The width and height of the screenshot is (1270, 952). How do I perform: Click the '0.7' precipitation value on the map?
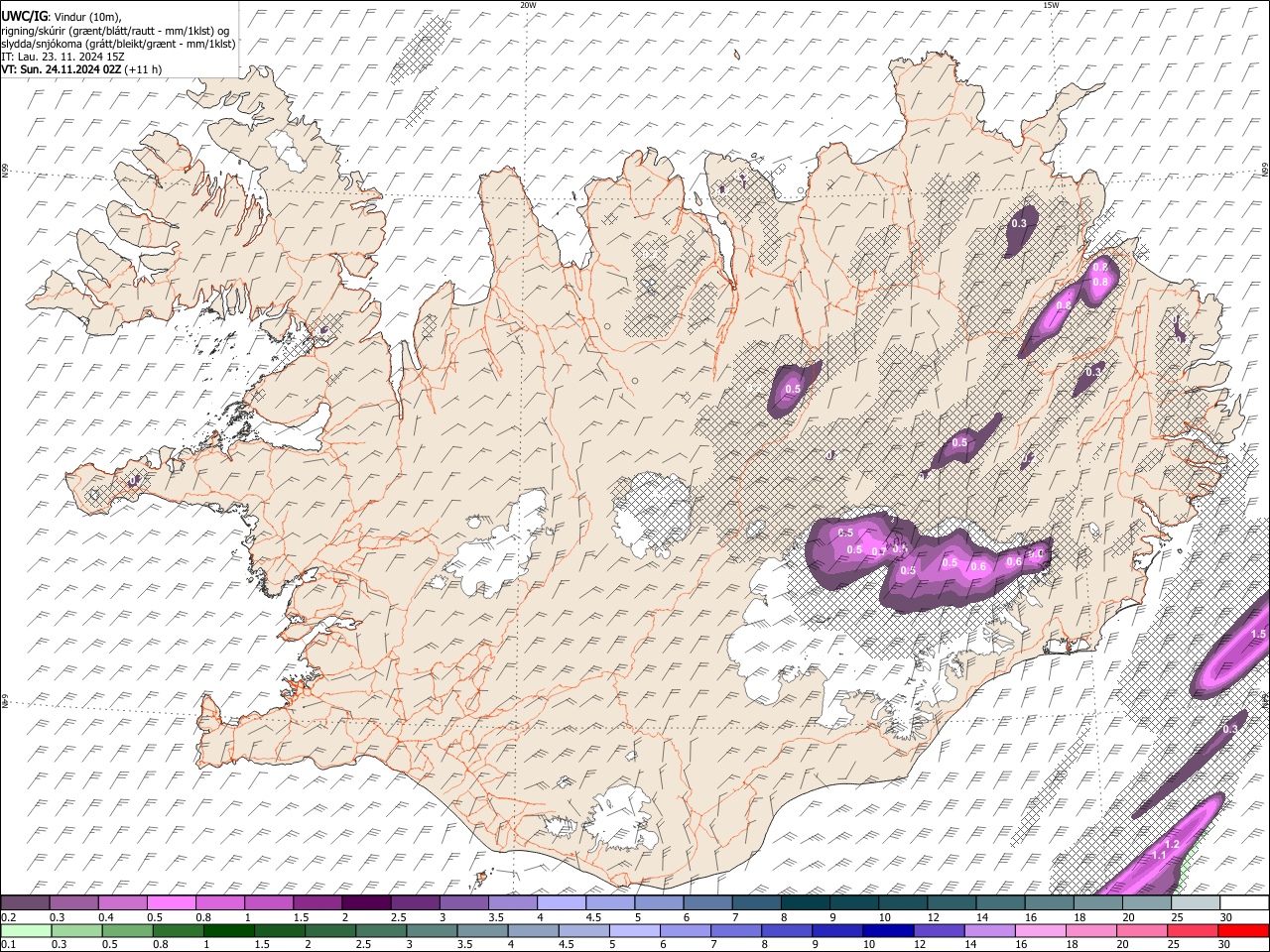pos(878,551)
